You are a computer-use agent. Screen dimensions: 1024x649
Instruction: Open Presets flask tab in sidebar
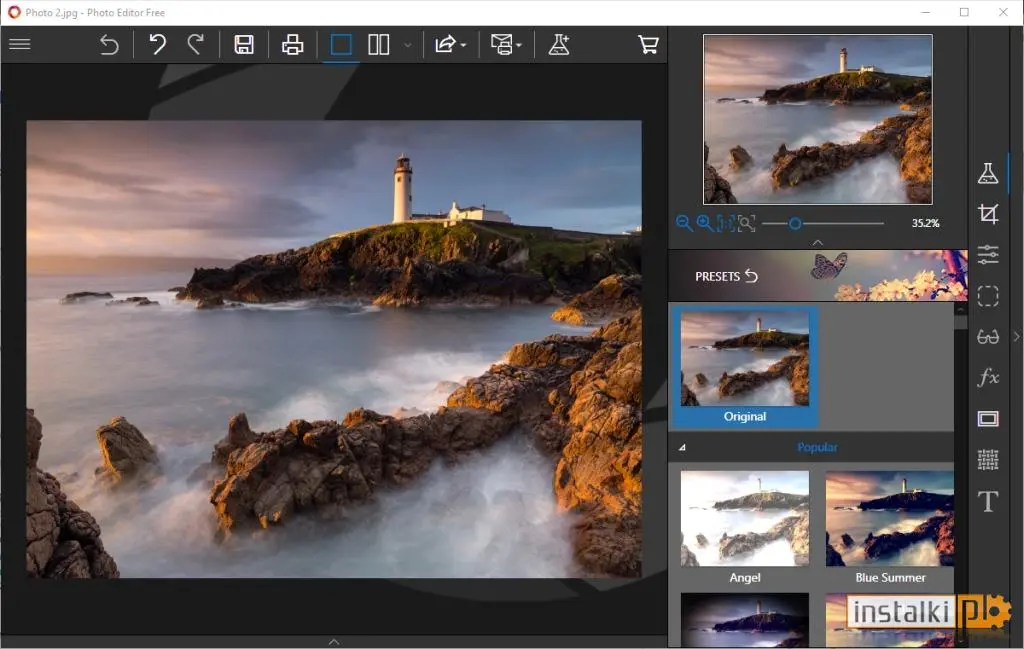click(x=987, y=173)
